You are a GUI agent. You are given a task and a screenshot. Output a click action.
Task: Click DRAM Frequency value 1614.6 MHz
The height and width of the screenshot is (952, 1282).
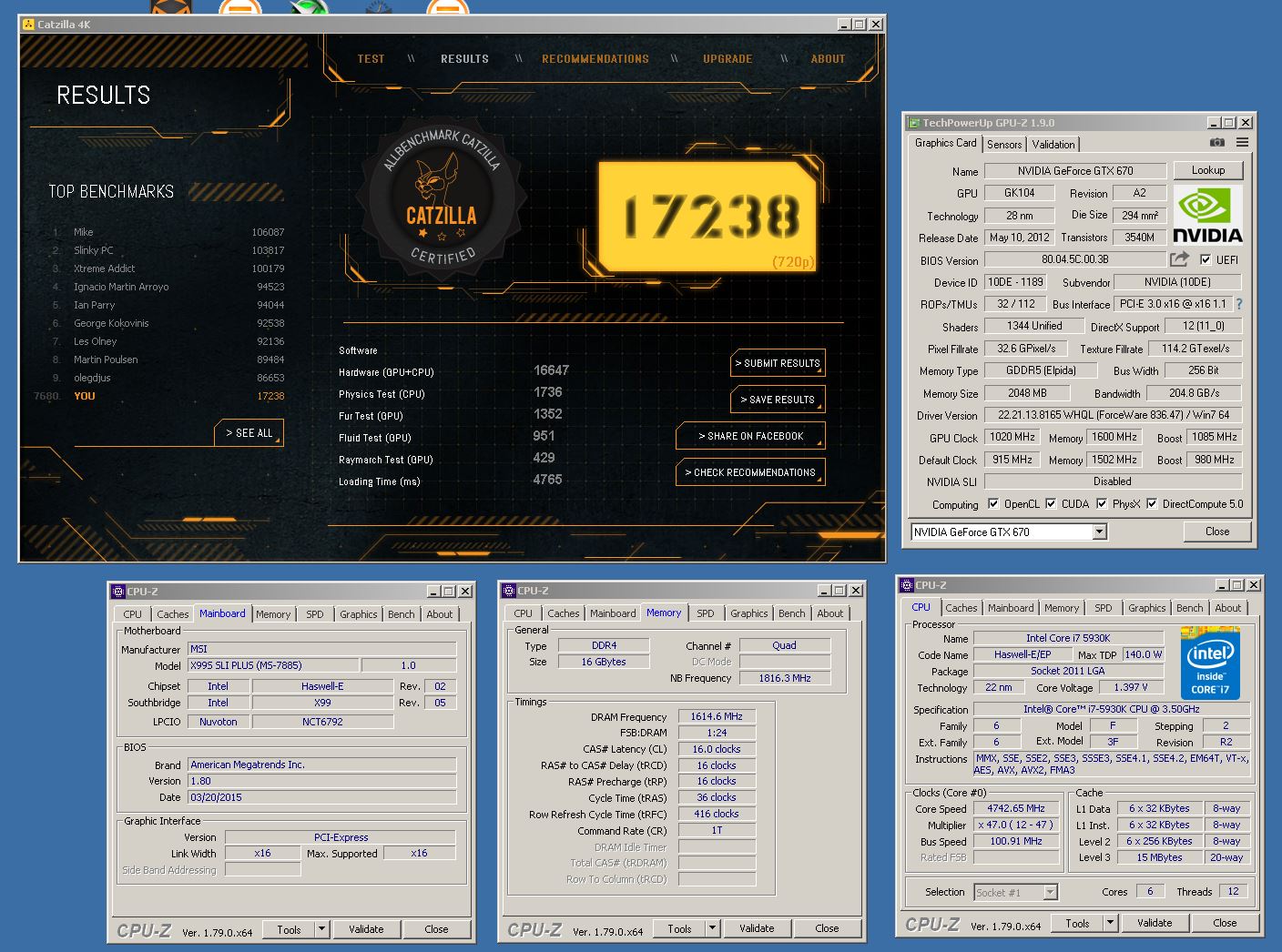coord(717,716)
